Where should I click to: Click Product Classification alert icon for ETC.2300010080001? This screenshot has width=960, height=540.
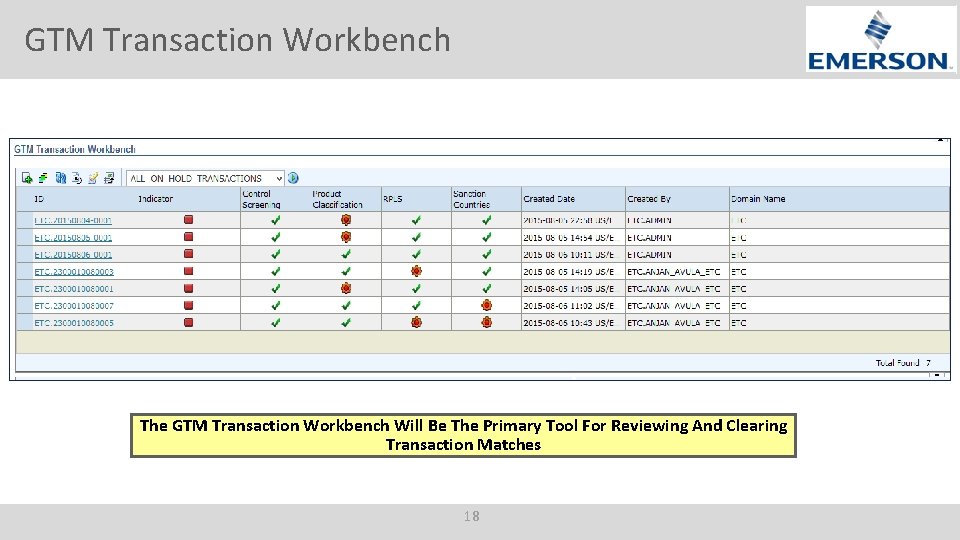pyautogui.click(x=346, y=288)
